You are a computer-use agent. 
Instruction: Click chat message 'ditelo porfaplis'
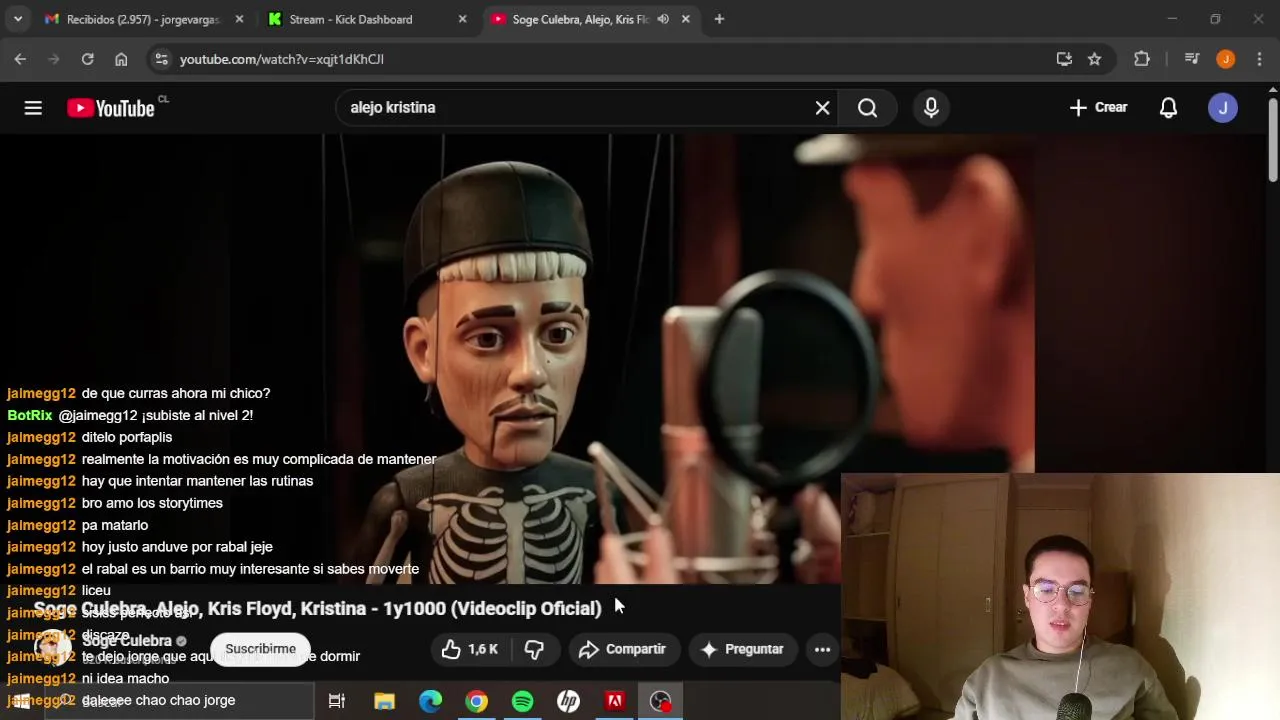click(127, 437)
